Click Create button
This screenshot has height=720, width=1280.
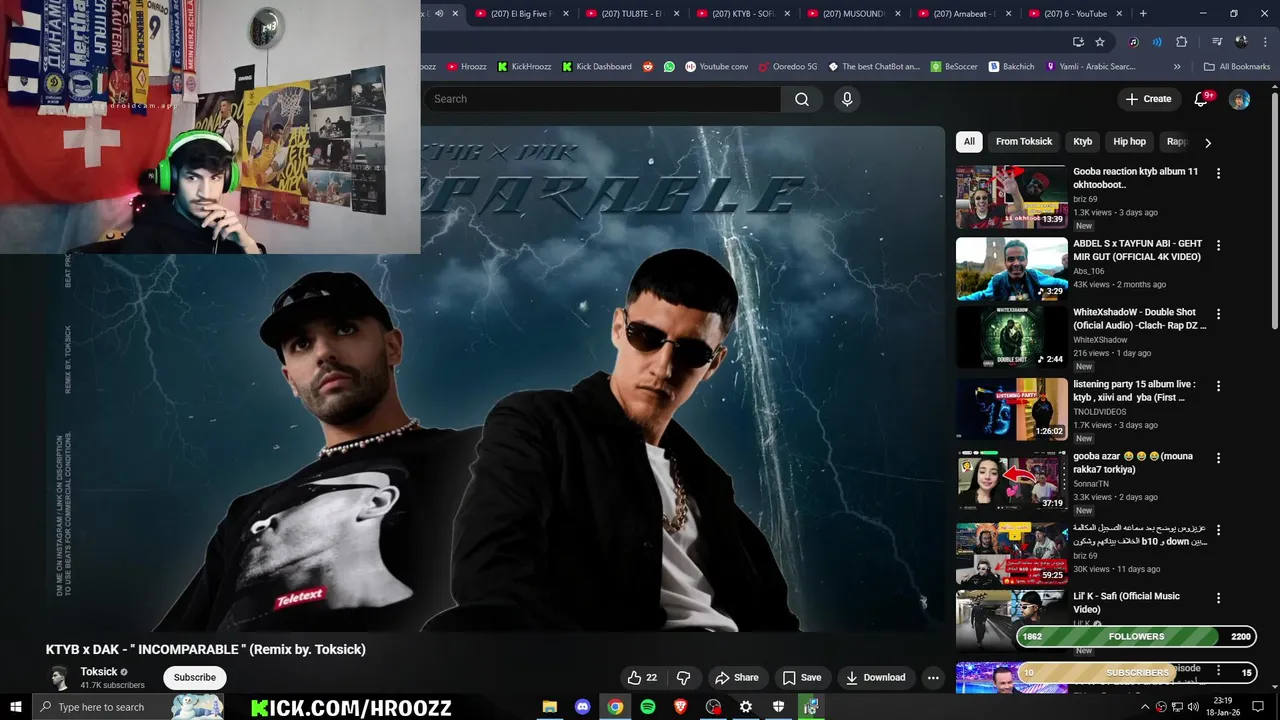[x=1148, y=99]
